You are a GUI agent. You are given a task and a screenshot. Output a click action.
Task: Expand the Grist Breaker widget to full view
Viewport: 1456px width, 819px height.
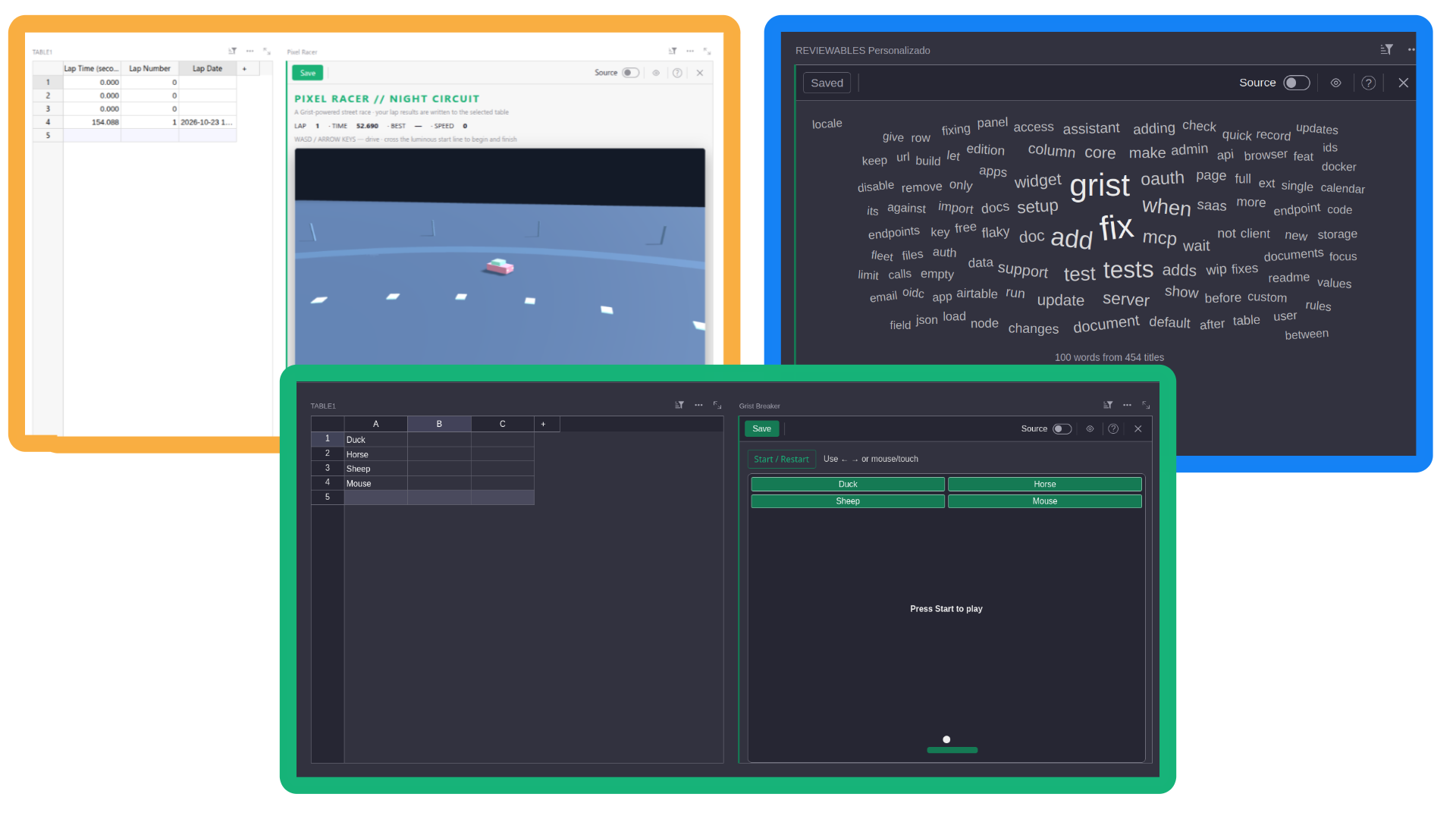click(x=1146, y=405)
